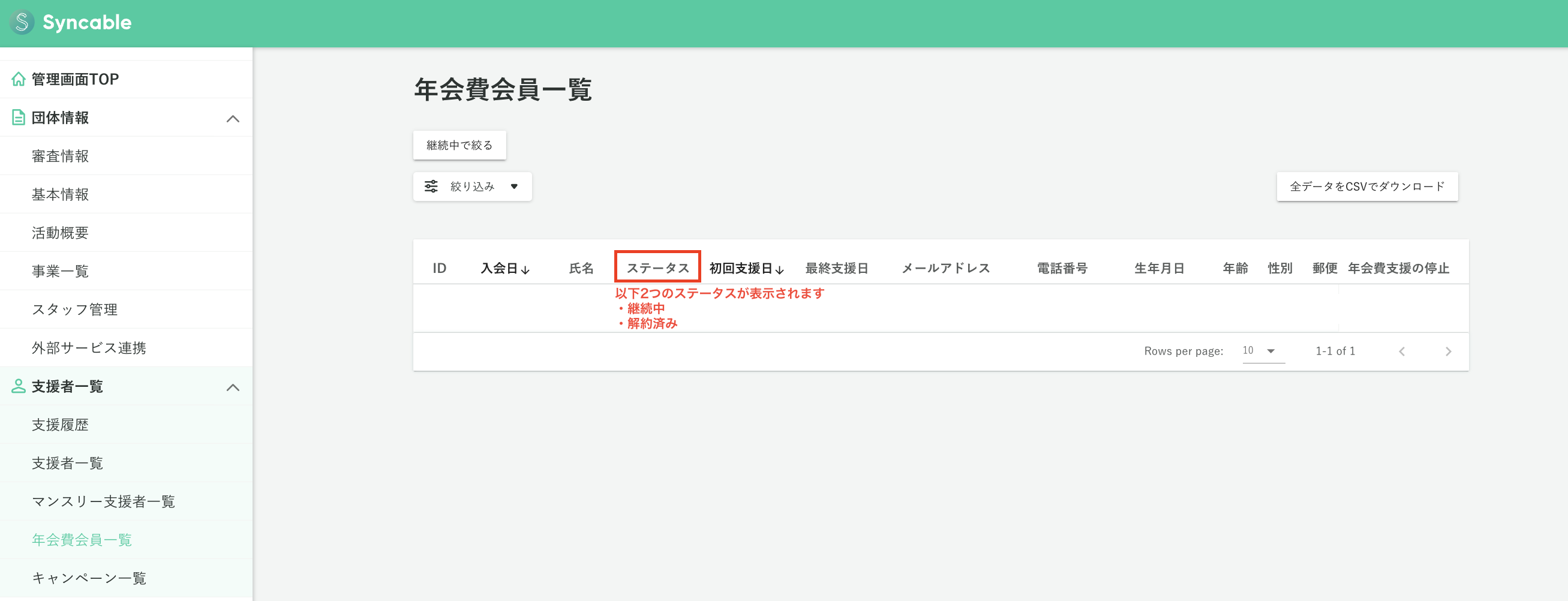Screen dimensions: 1568x601
Task: Collapse the 団体情報 section chevron
Action: point(233,118)
